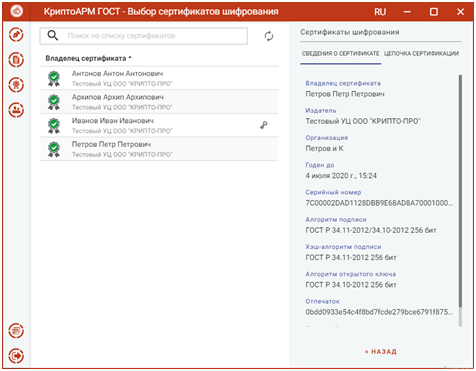Click signature algorithm value ГОСТ Р 34.11-2012/34.10-2012
The image size is (476, 371).
371,230
